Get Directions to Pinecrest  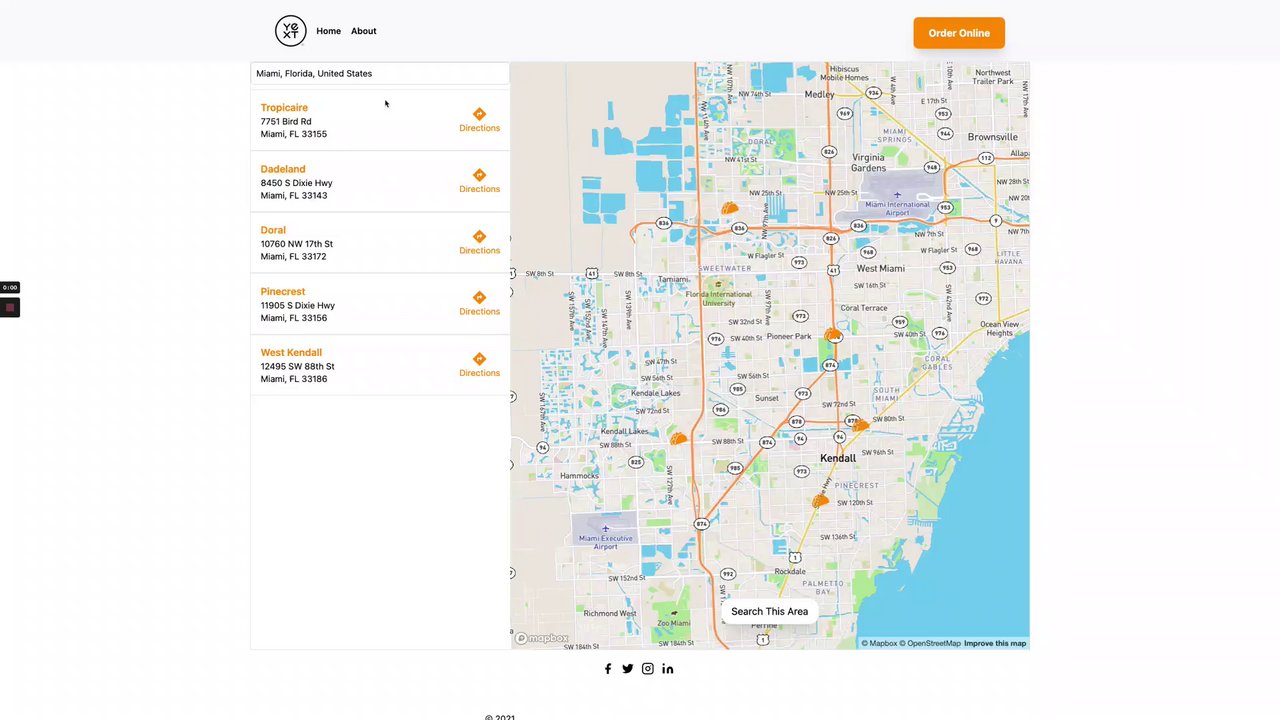tap(479, 312)
